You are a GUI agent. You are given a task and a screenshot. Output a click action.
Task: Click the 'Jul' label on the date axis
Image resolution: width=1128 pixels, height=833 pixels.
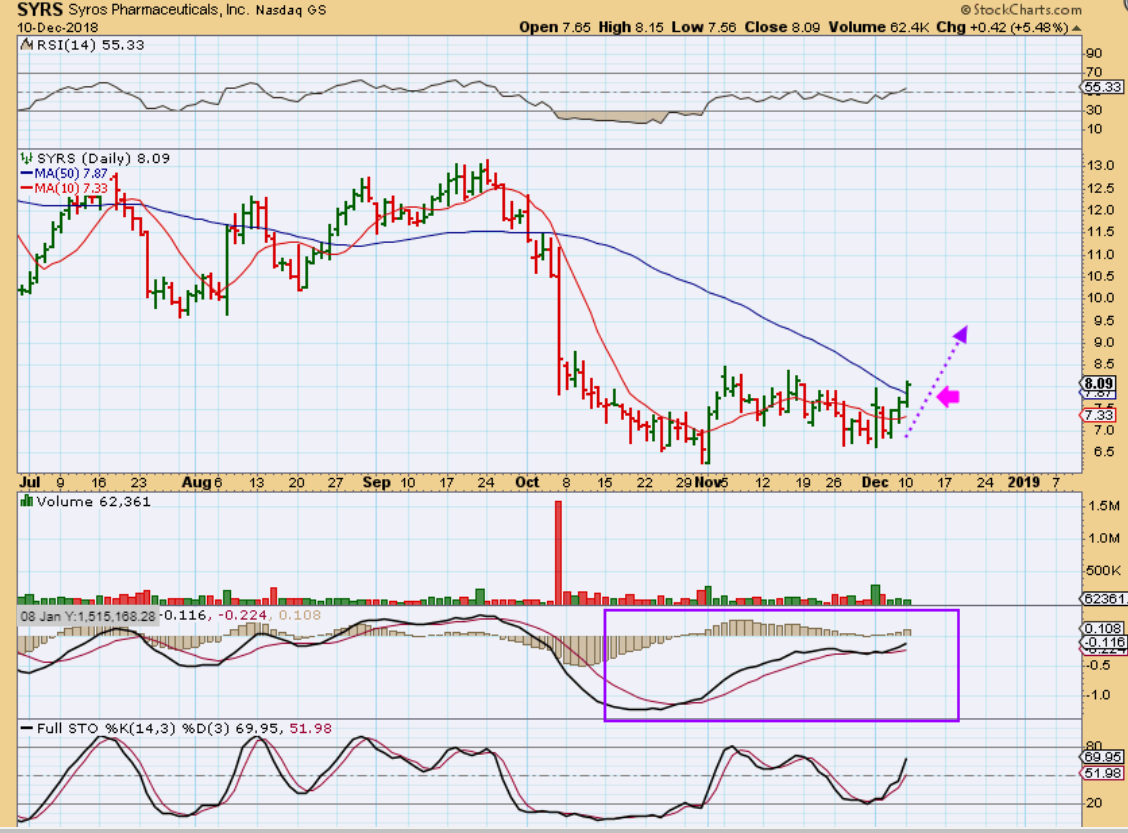[30, 482]
